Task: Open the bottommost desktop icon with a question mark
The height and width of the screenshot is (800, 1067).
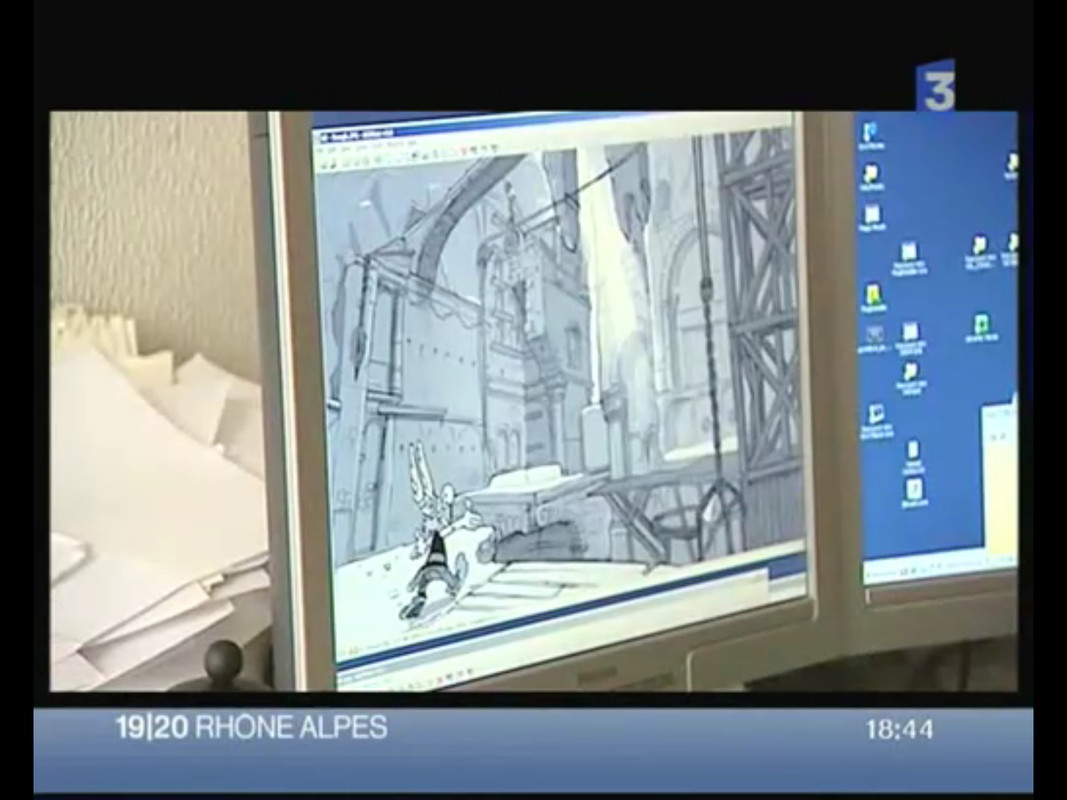Action: click(x=914, y=493)
